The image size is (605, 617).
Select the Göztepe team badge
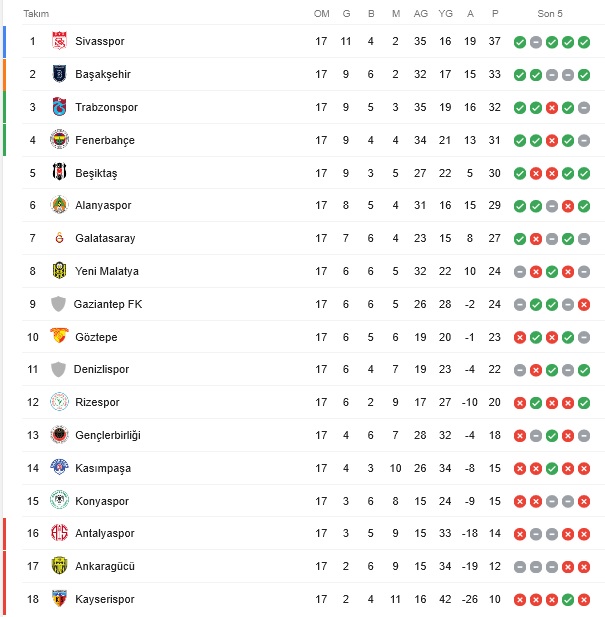pyautogui.click(x=59, y=336)
